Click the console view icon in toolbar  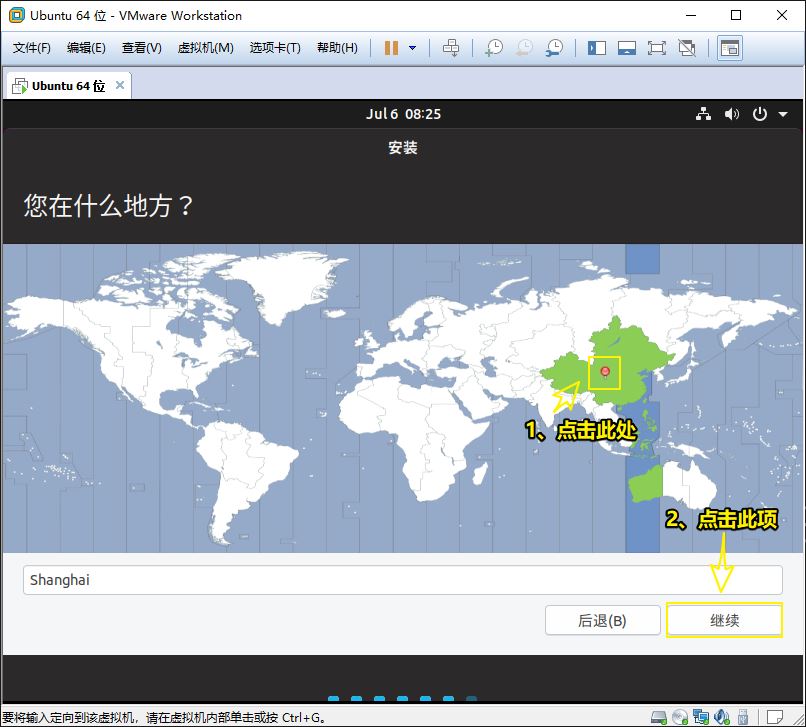point(730,48)
